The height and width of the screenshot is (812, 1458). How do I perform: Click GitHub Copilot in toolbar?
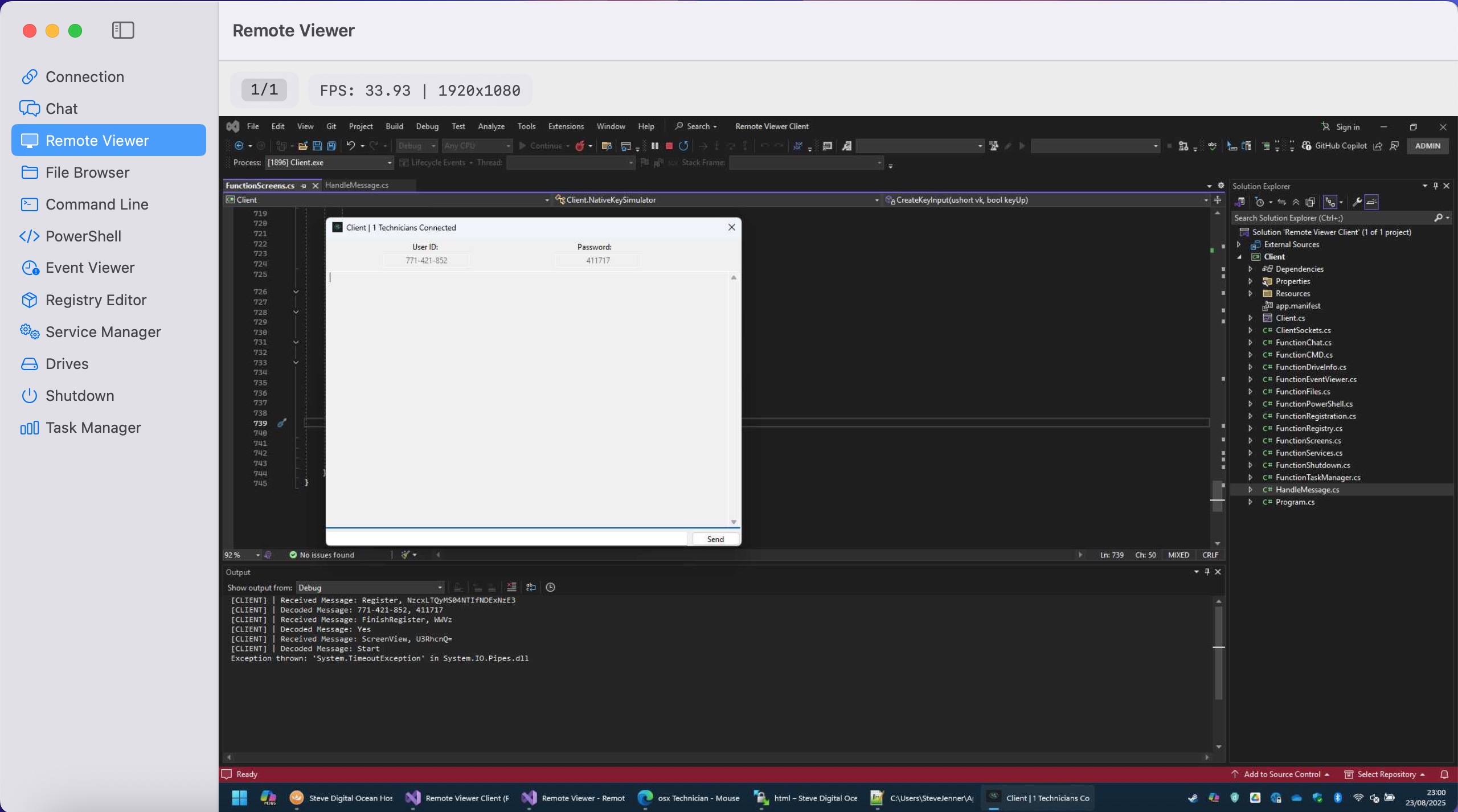(x=1334, y=146)
